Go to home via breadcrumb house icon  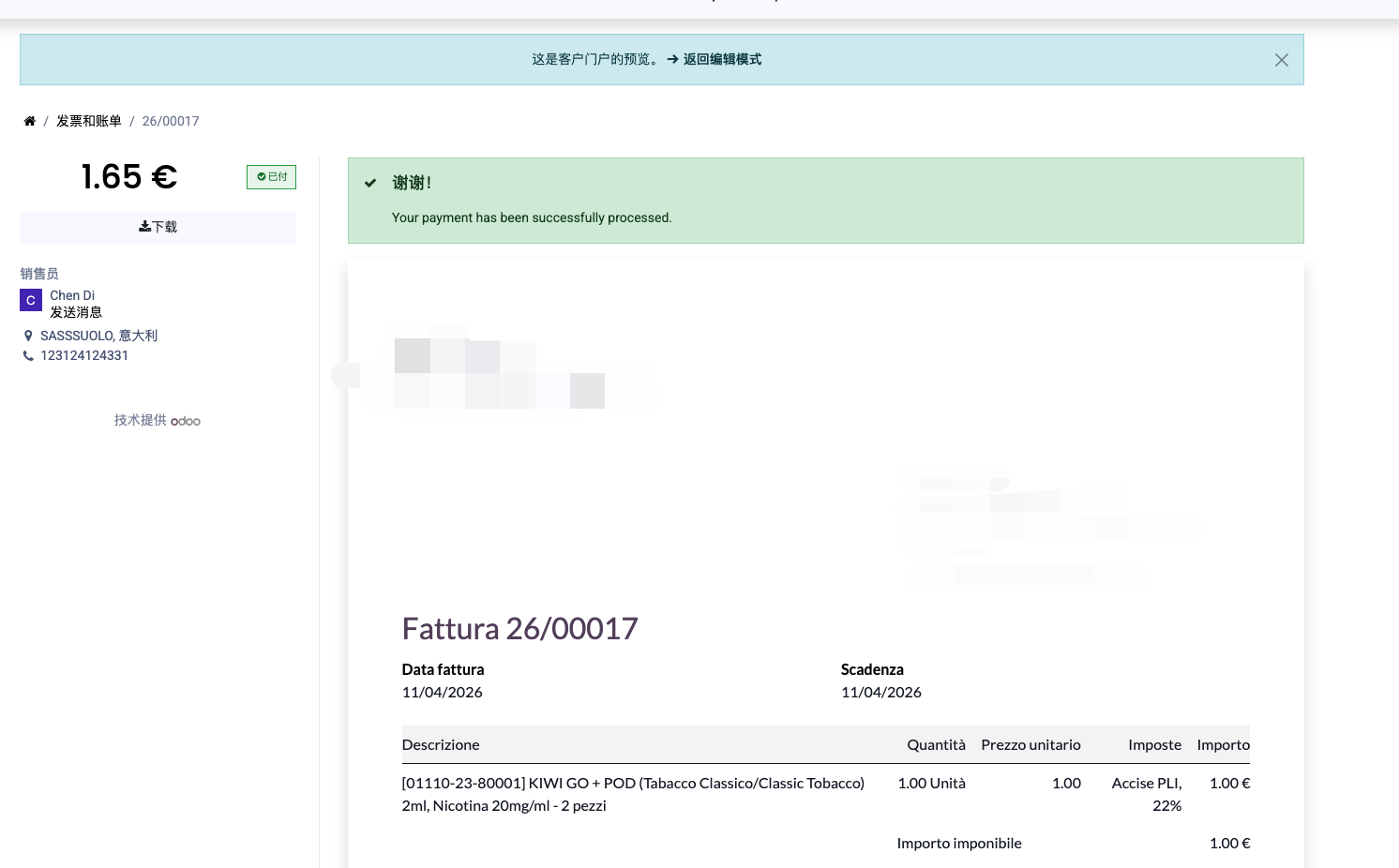pos(30,121)
